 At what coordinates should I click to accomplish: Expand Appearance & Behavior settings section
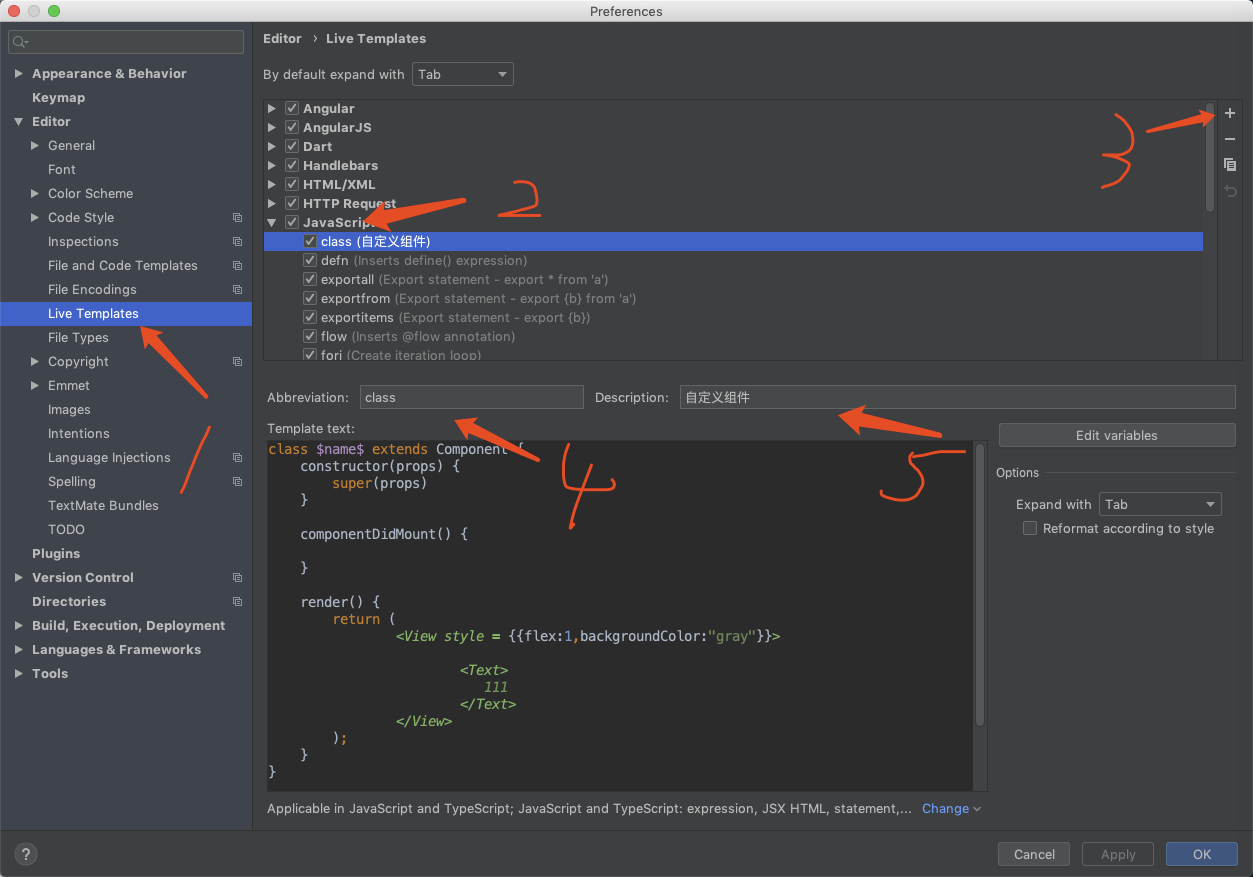19,73
